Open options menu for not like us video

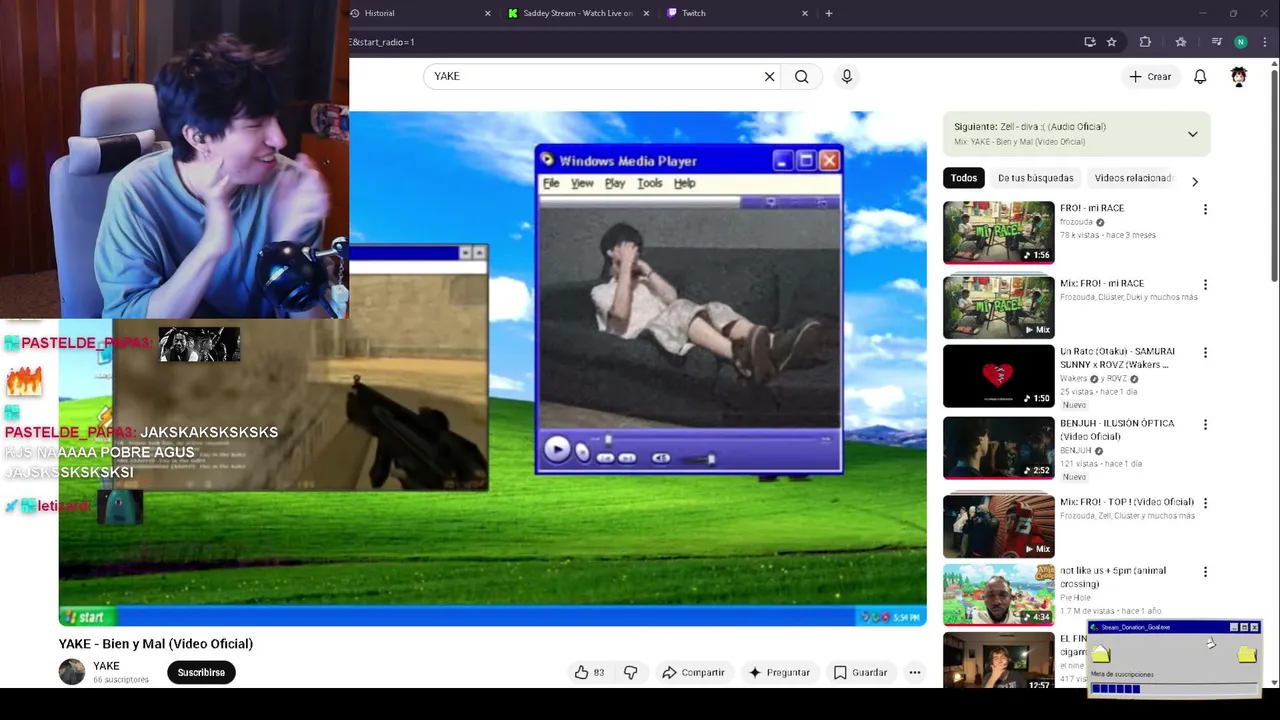point(1205,572)
